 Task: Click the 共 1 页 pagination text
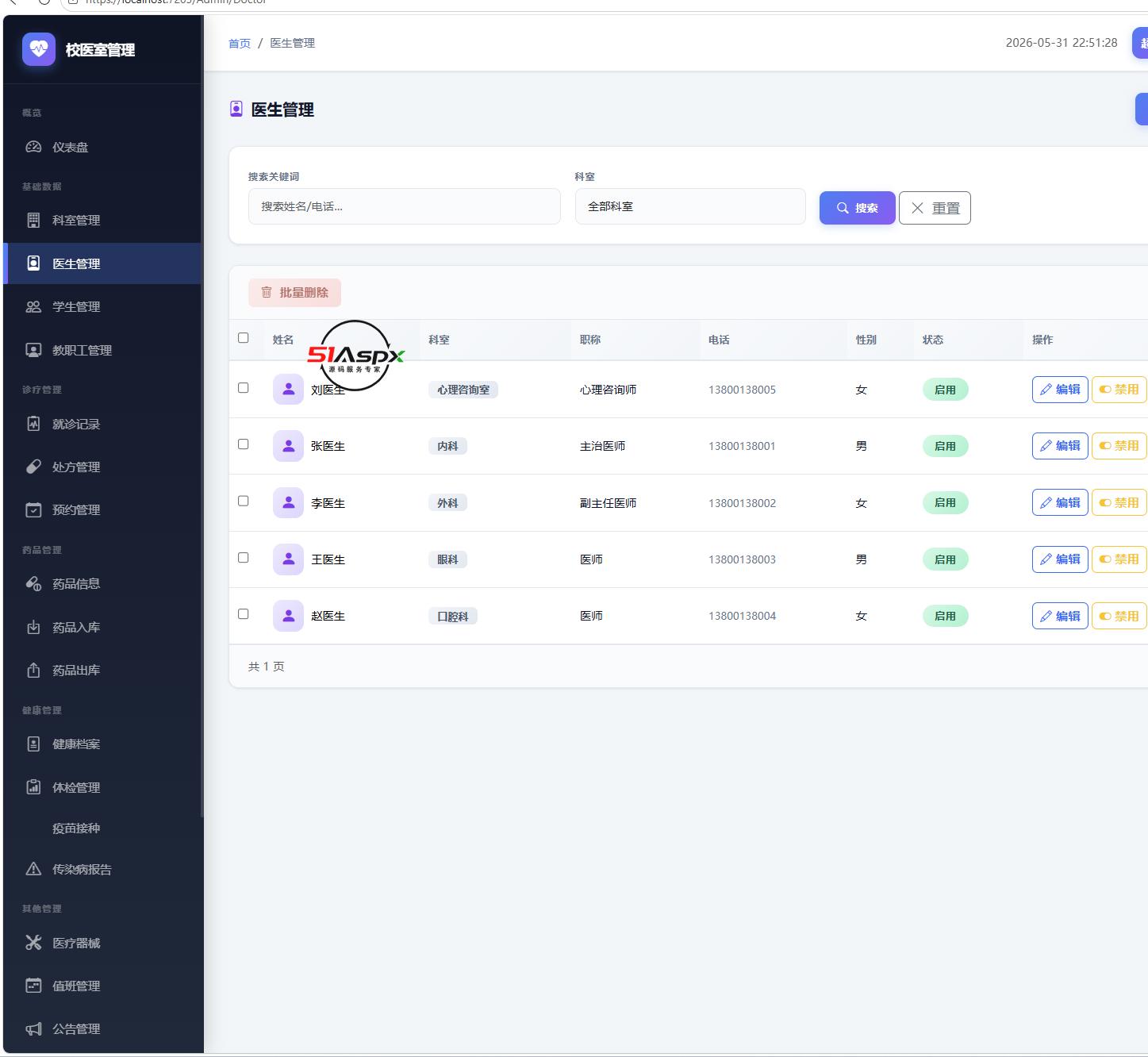(x=267, y=667)
